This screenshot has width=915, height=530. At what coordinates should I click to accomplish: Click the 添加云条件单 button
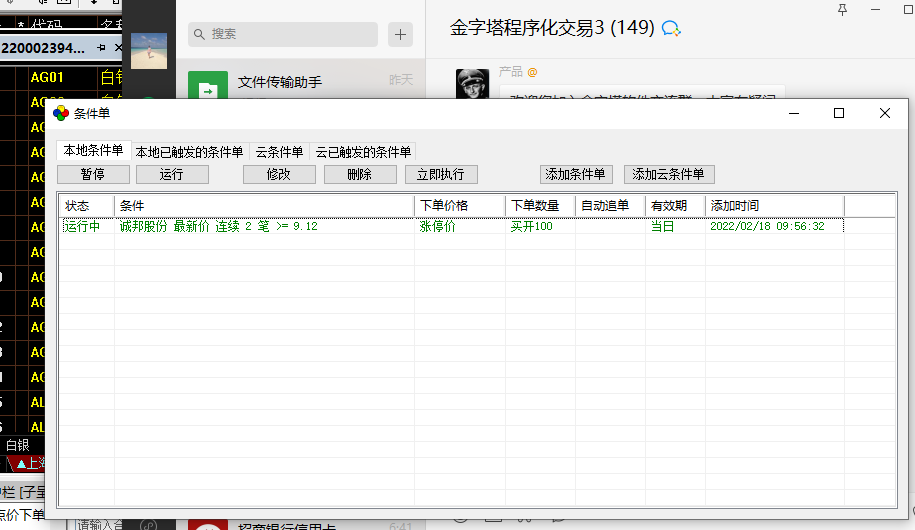(x=669, y=175)
